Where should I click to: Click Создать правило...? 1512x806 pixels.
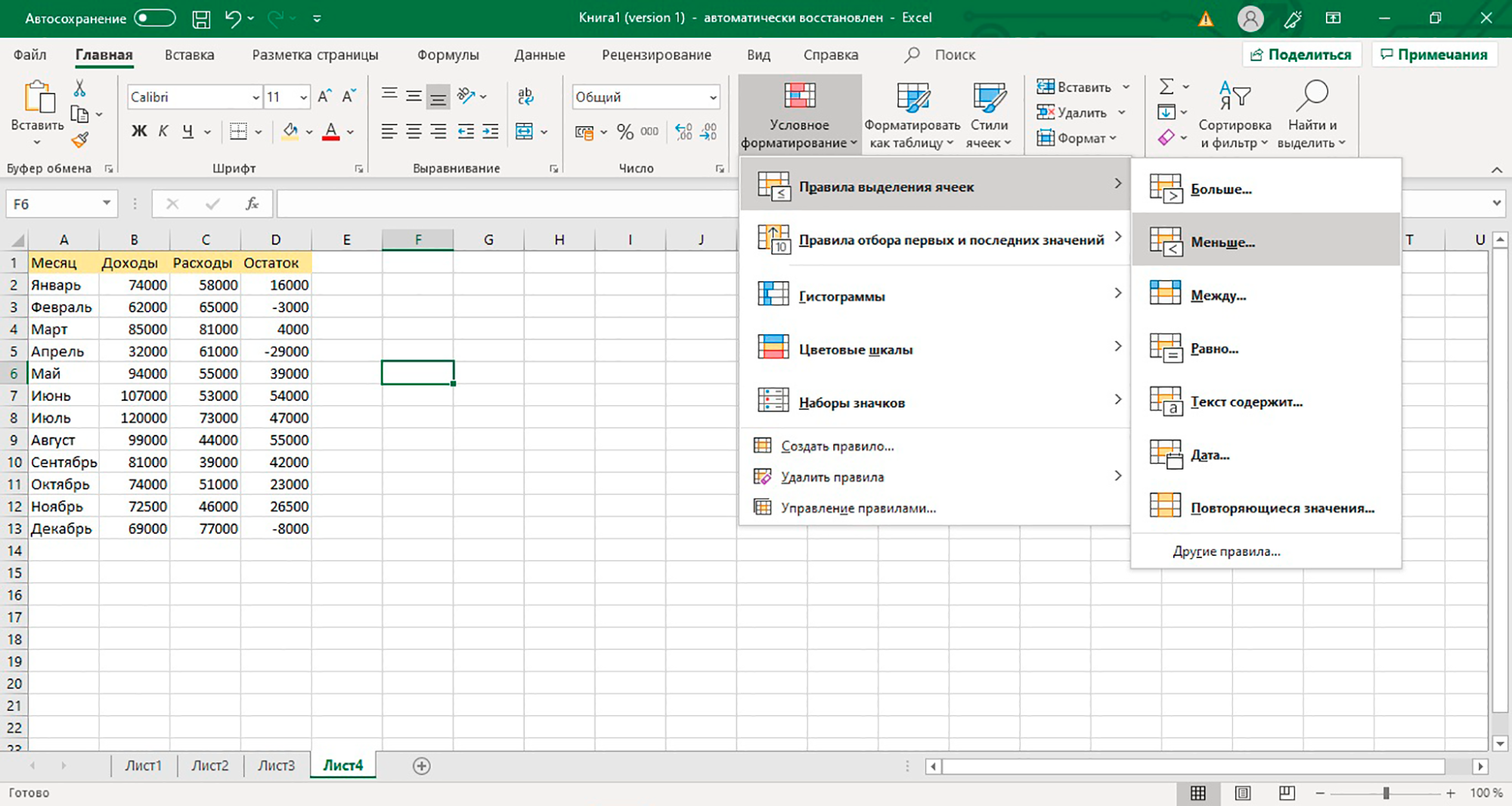935,446
